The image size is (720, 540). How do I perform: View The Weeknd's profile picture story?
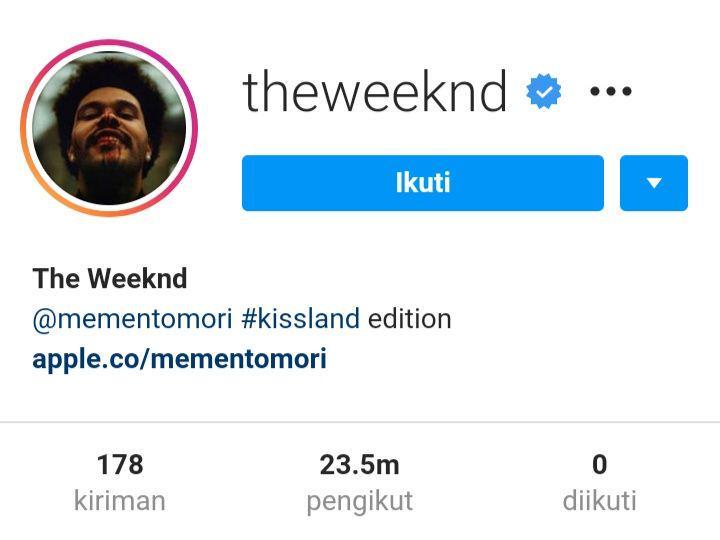click(x=109, y=128)
